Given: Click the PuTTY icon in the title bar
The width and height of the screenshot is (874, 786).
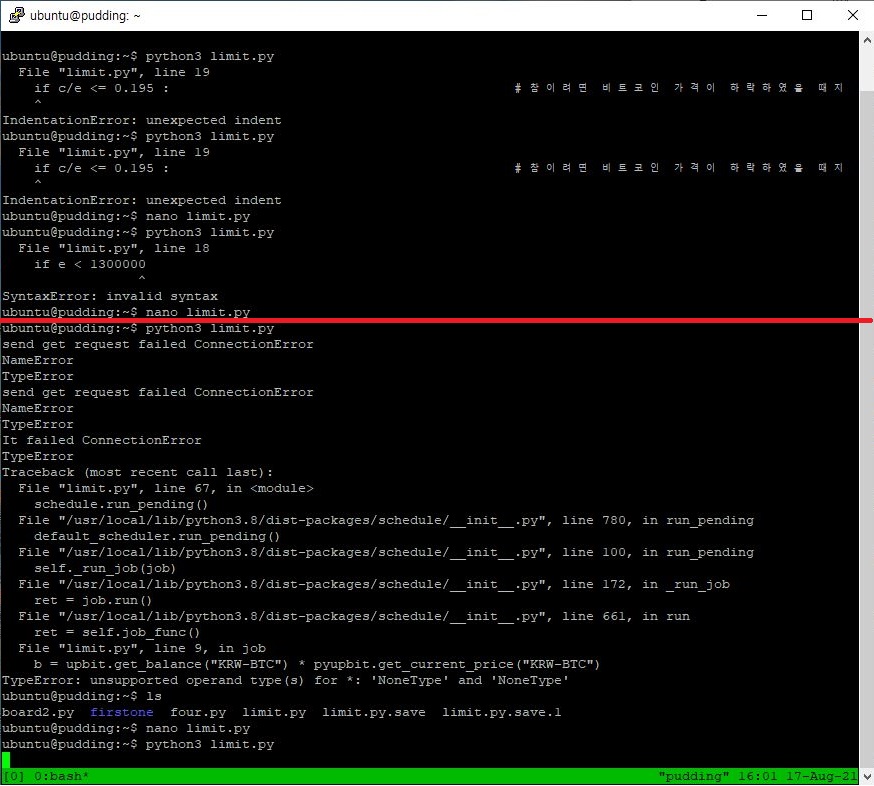Looking at the screenshot, I should (x=17, y=15).
